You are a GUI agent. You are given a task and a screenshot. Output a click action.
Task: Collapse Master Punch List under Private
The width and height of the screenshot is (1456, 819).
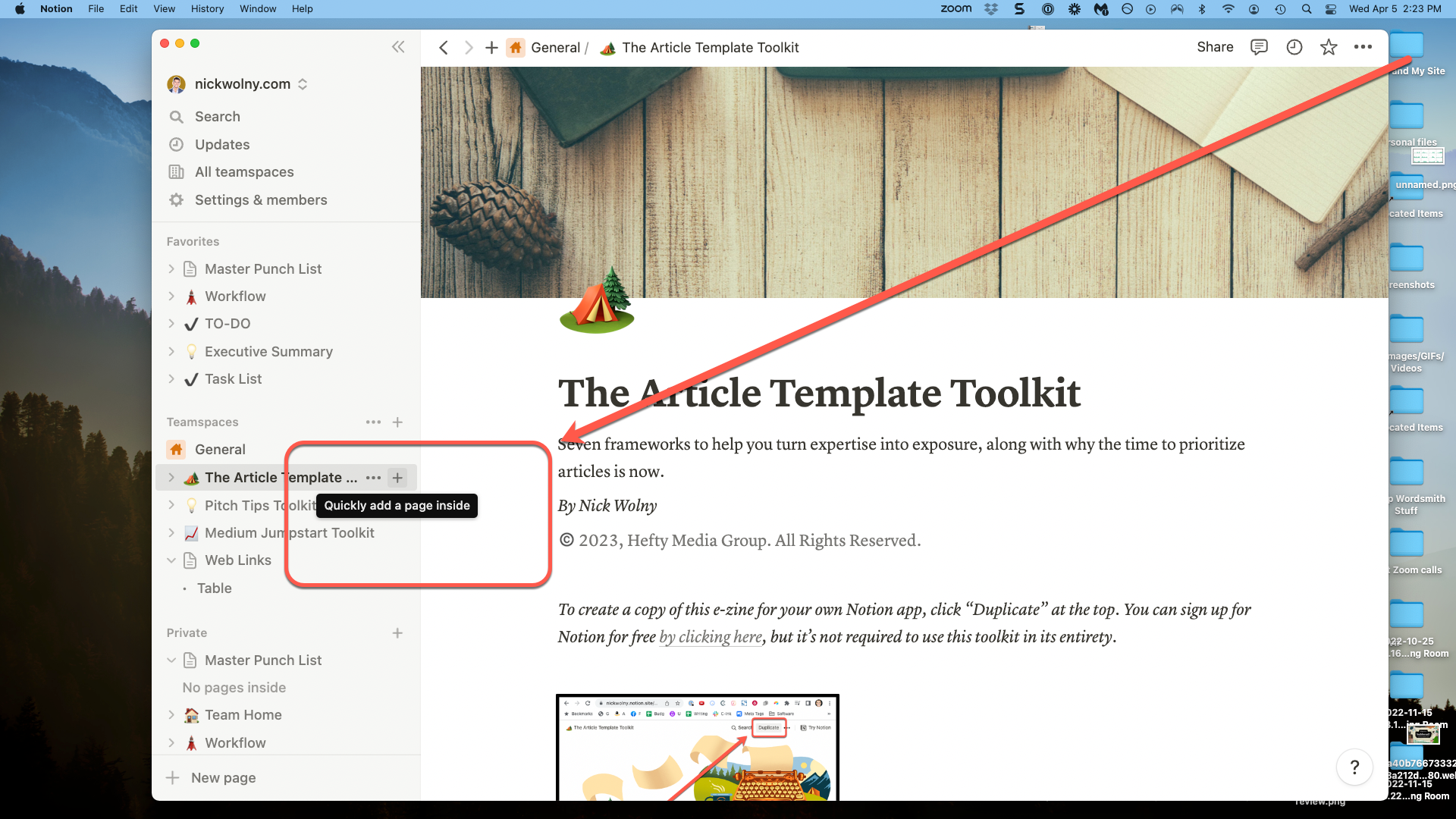171,661
